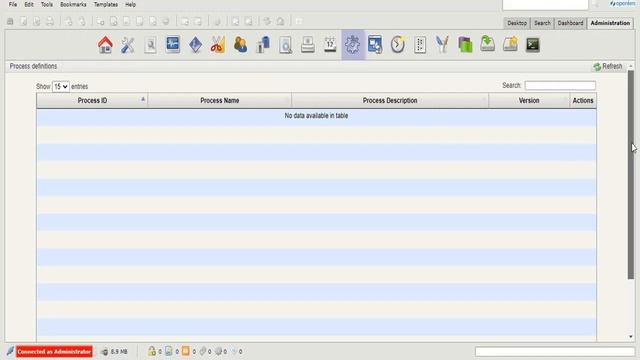Open the calendar icon showing 12
The width and height of the screenshot is (640, 360).
tap(330, 45)
